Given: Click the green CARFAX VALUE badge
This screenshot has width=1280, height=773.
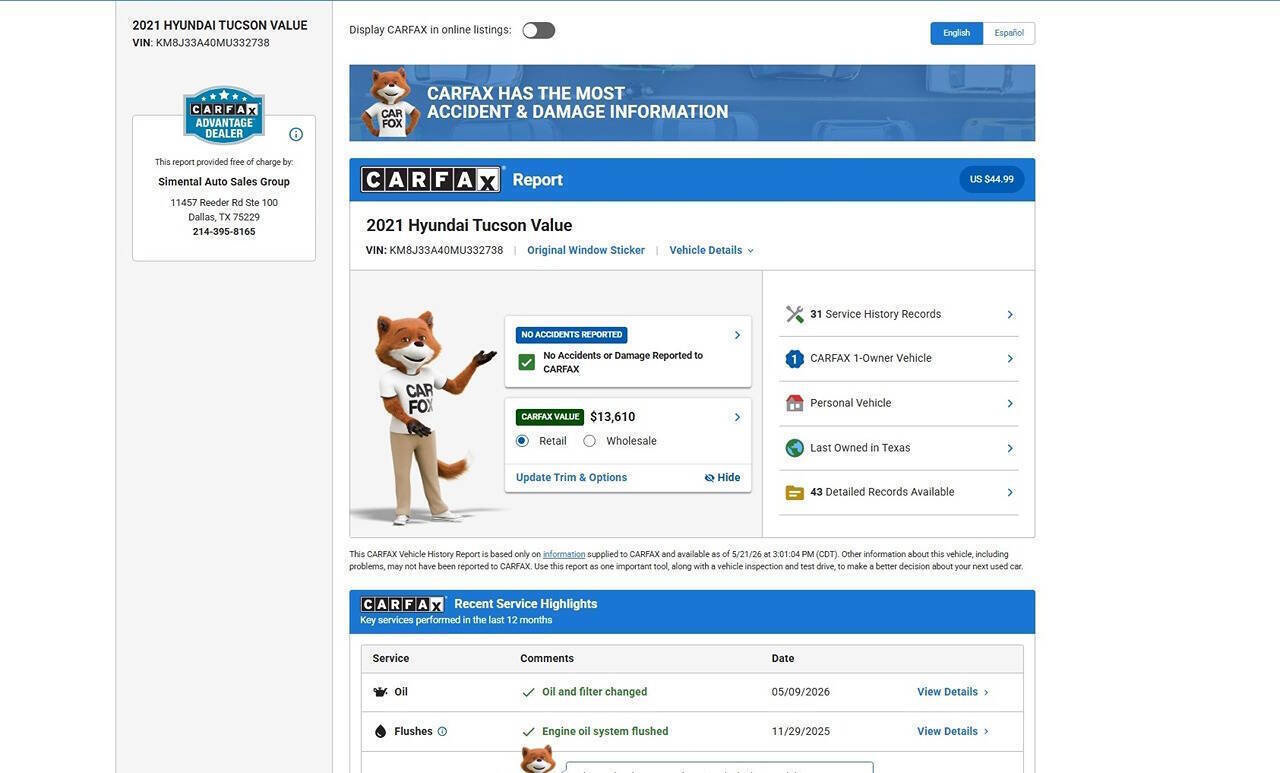Looking at the screenshot, I should [x=550, y=417].
